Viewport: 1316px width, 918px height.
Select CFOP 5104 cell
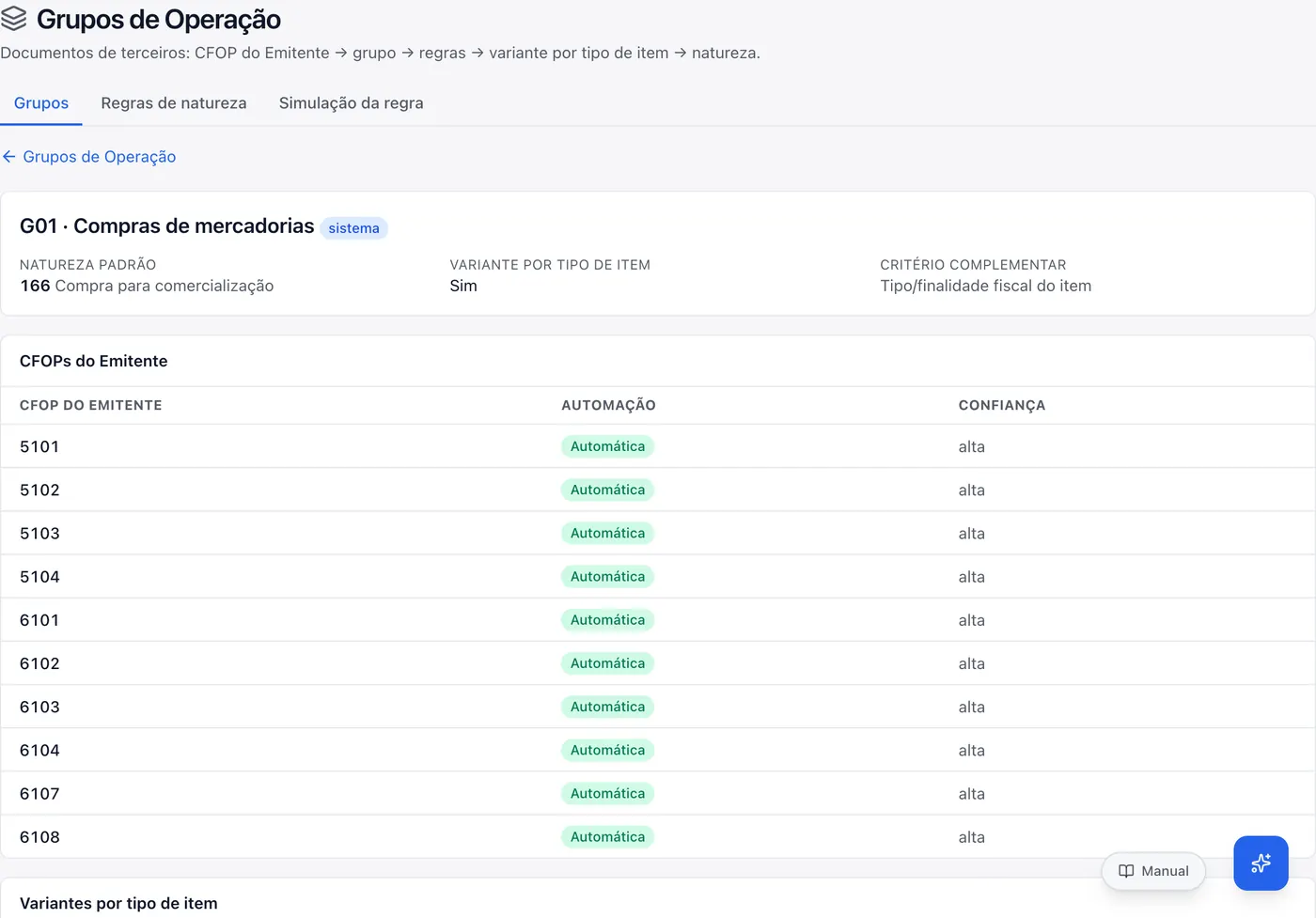[39, 577]
